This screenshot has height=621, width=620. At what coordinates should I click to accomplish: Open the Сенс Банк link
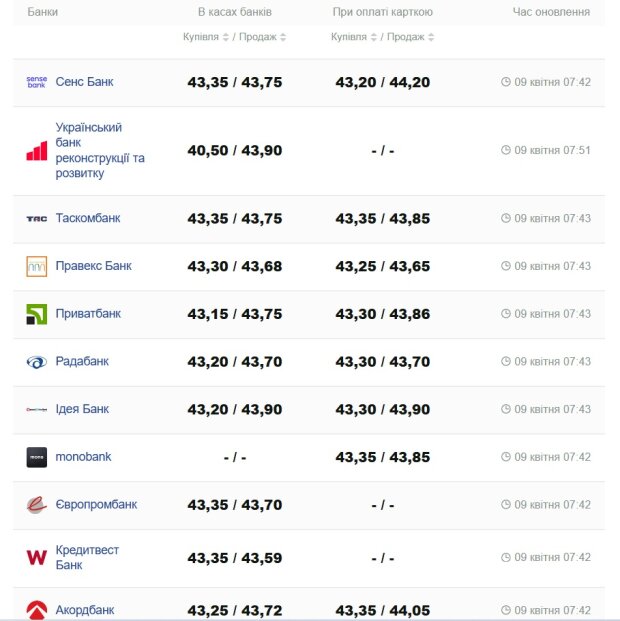pyautogui.click(x=84, y=82)
